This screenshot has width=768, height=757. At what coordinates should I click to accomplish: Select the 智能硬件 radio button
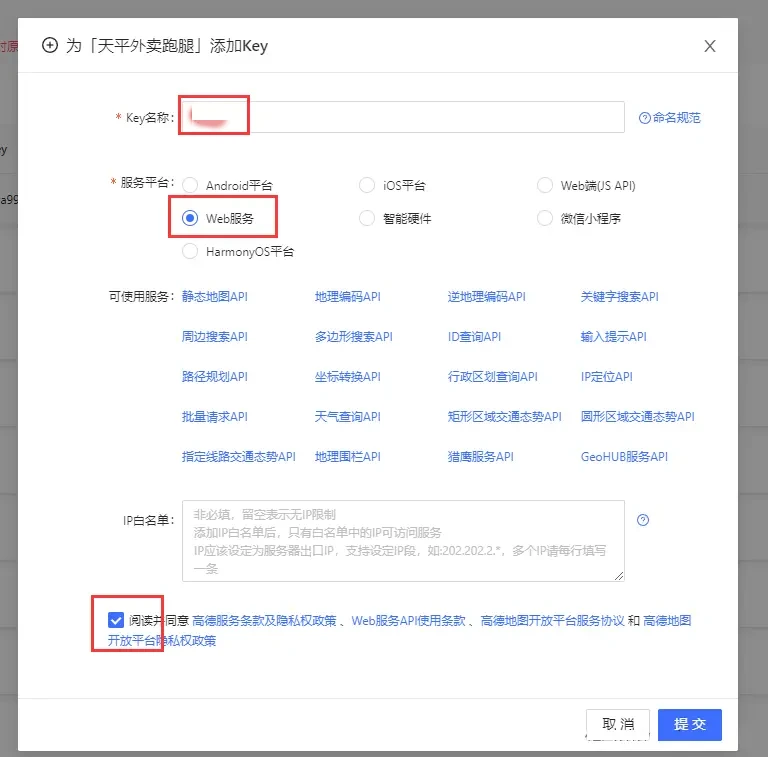click(367, 218)
